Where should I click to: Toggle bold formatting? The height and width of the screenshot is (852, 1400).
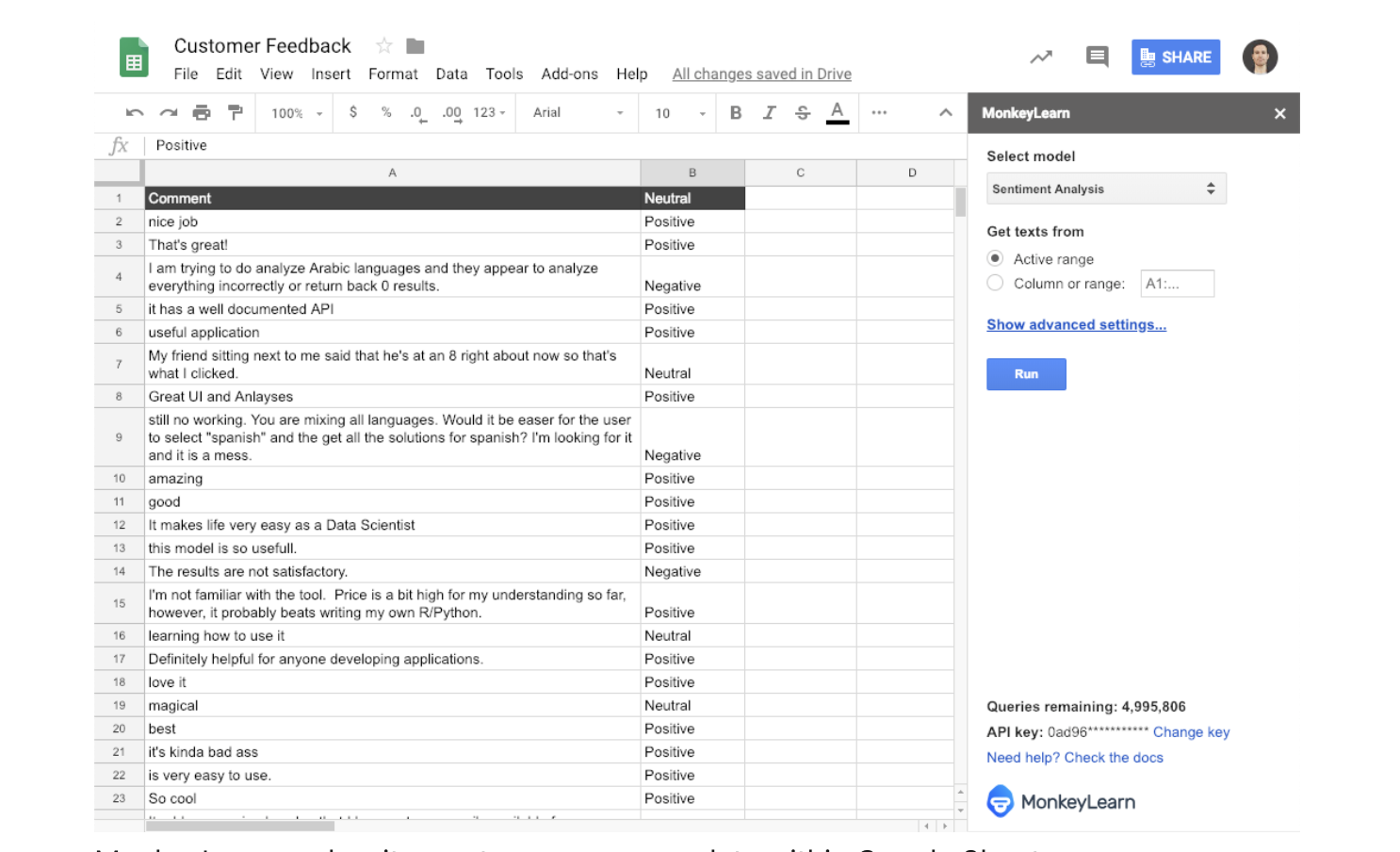coord(736,113)
